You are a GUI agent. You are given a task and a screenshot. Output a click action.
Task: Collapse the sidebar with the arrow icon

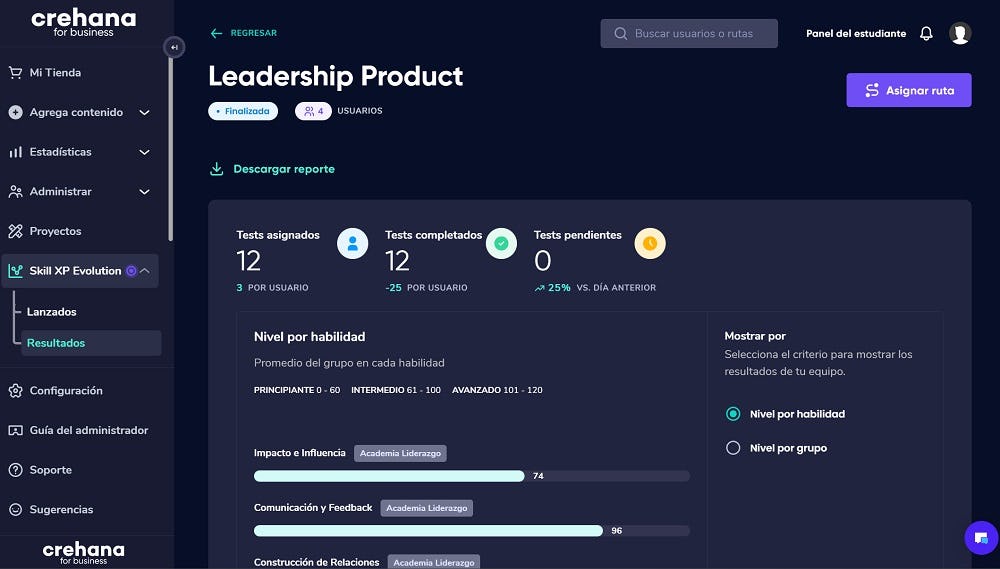pyautogui.click(x=174, y=47)
